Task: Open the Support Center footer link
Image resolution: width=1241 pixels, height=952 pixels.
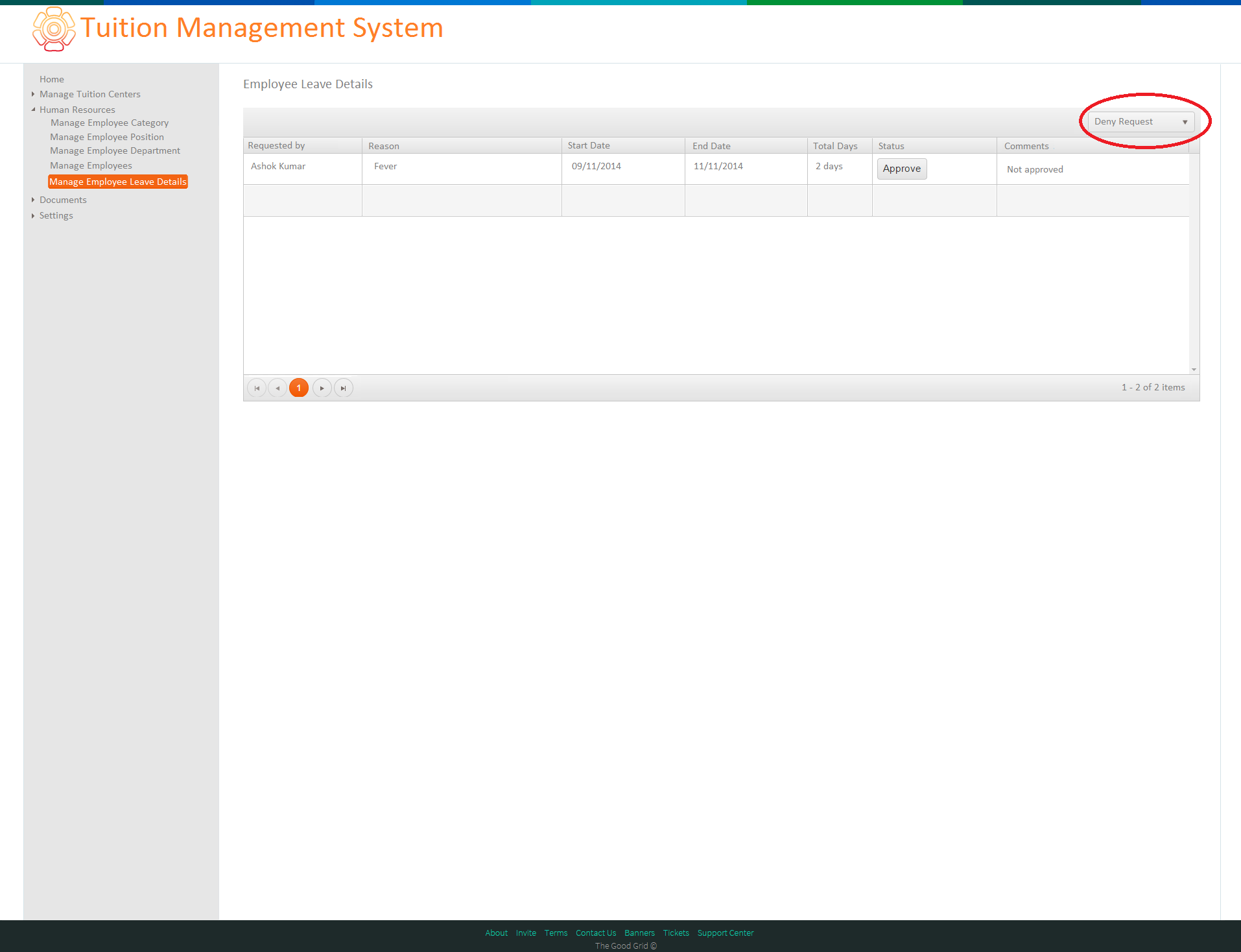Action: (726, 933)
